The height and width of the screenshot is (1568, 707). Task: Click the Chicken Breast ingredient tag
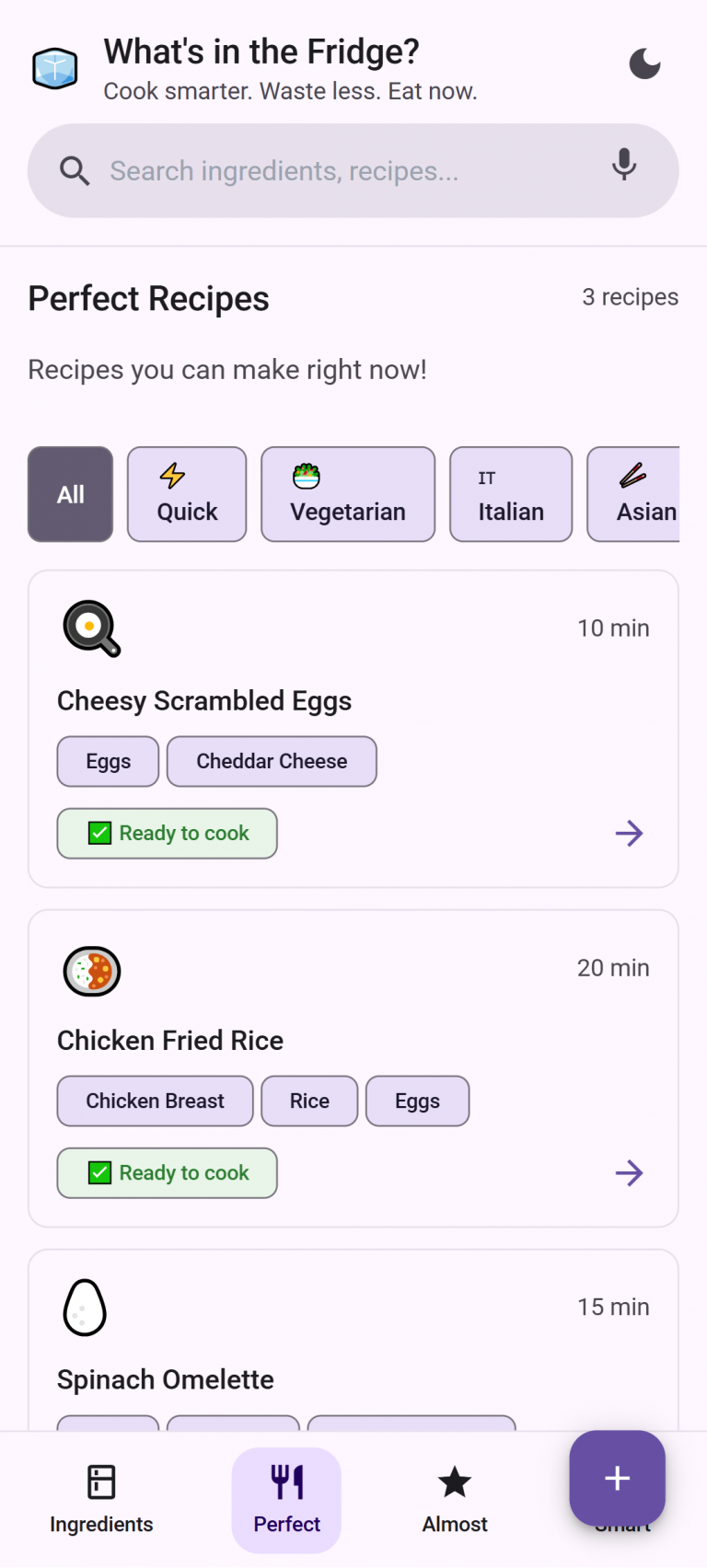coord(155,1101)
